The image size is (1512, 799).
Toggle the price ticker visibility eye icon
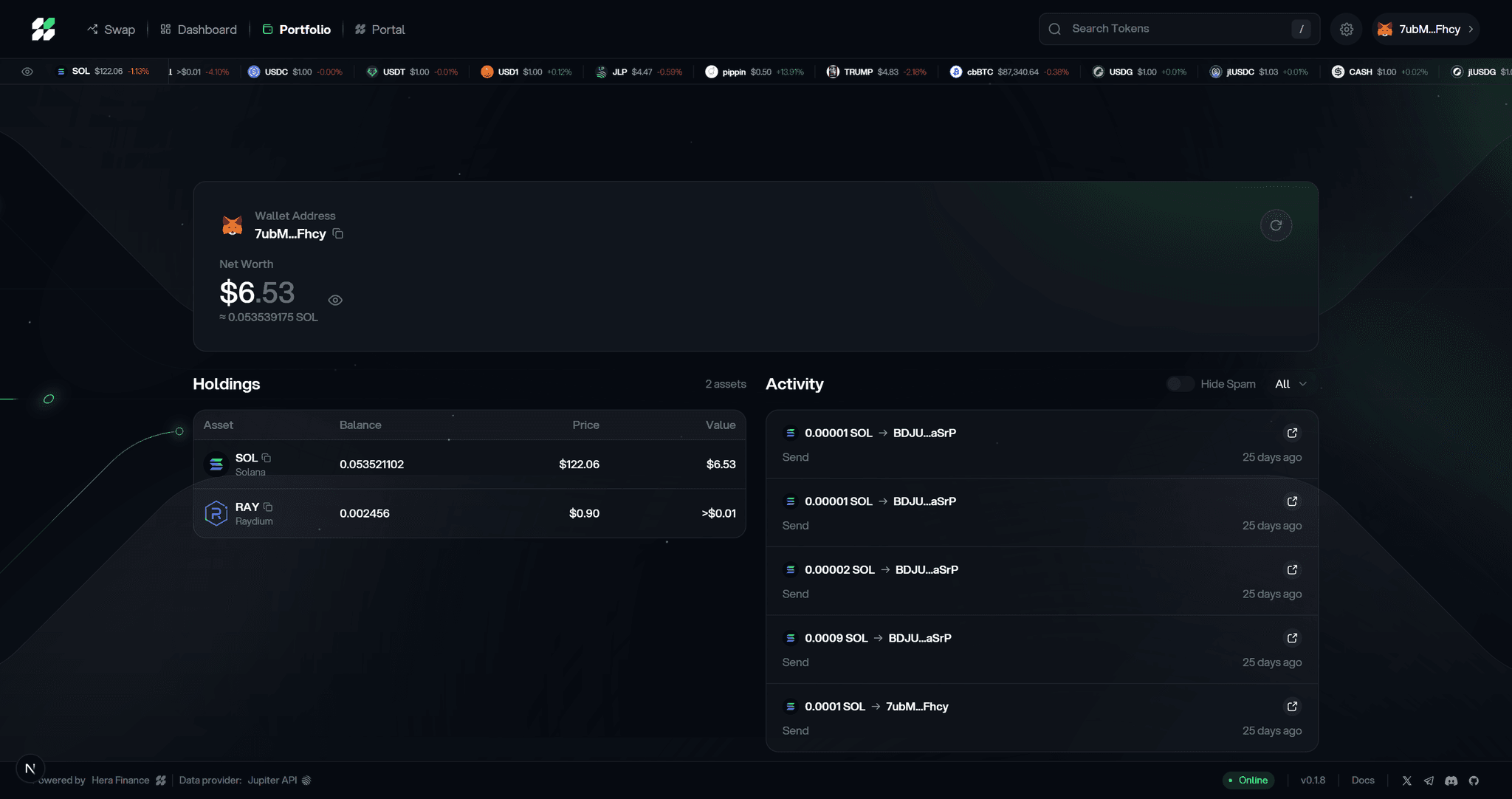click(27, 72)
